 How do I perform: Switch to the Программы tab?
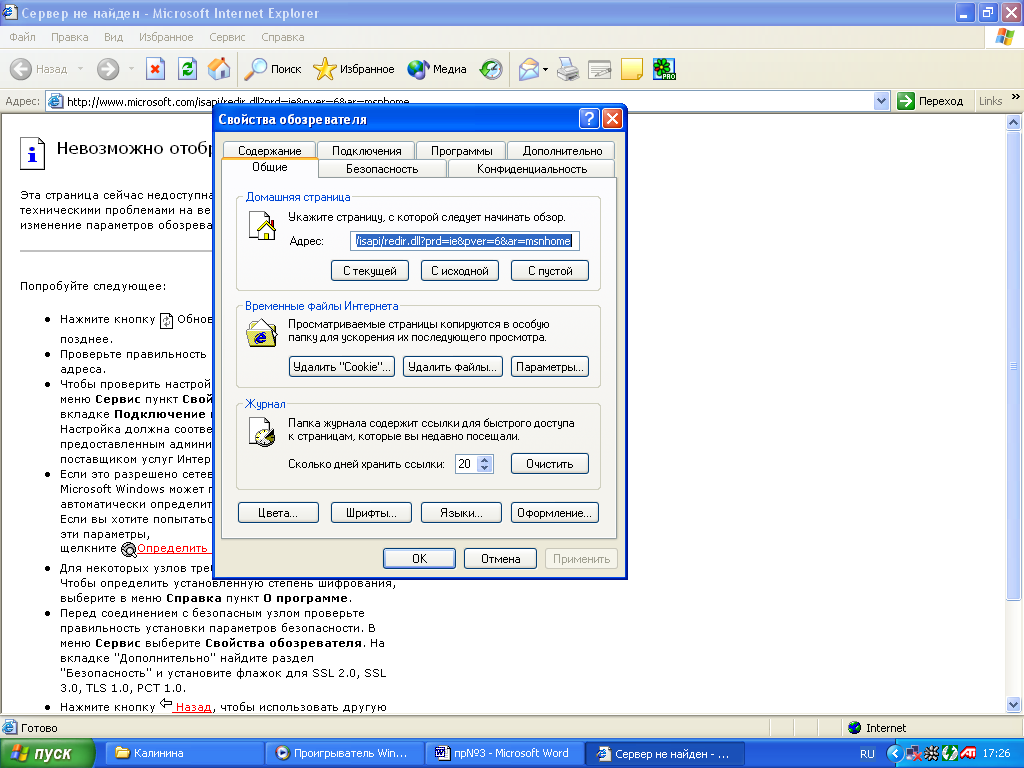tap(461, 151)
